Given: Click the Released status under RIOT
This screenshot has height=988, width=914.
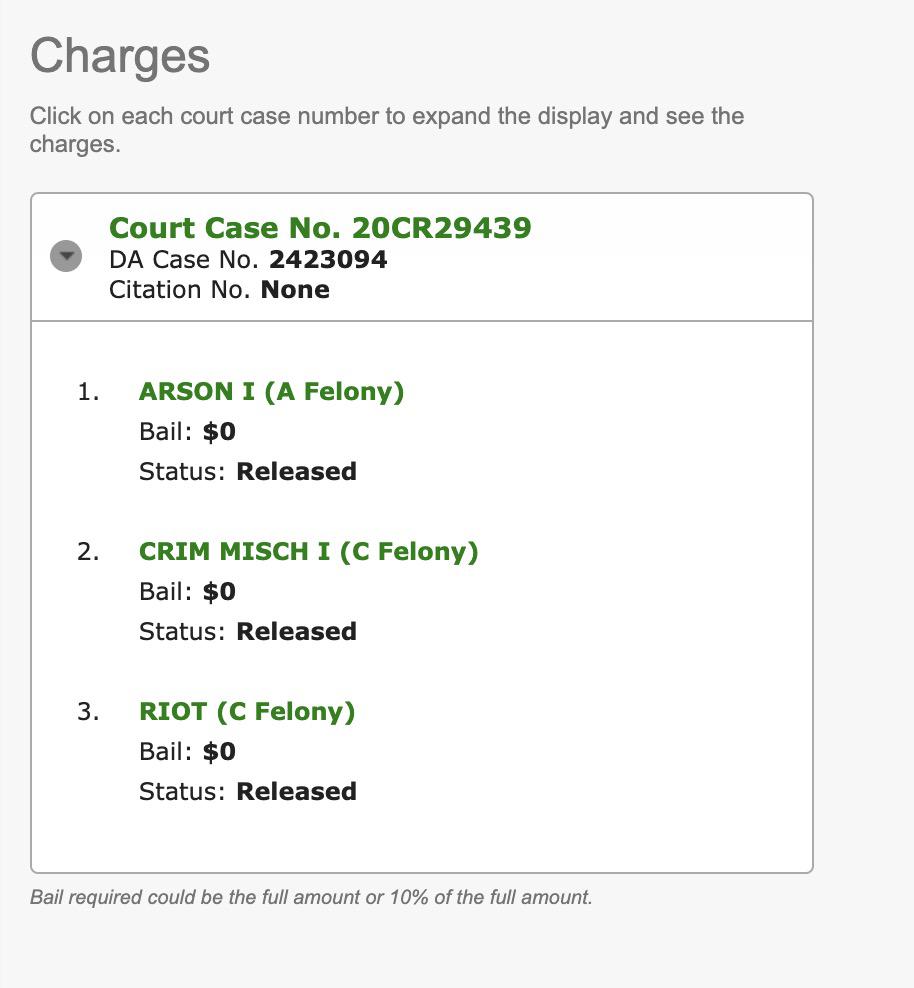Looking at the screenshot, I should (296, 792).
